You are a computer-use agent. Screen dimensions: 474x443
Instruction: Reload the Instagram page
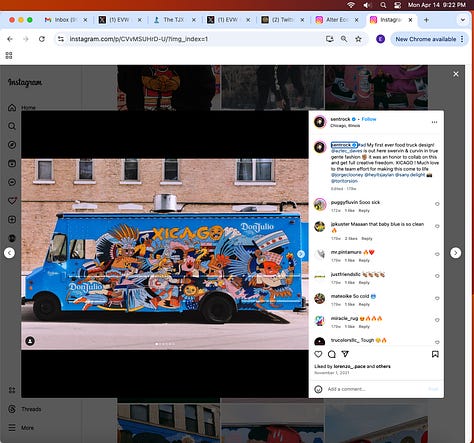coord(42,39)
